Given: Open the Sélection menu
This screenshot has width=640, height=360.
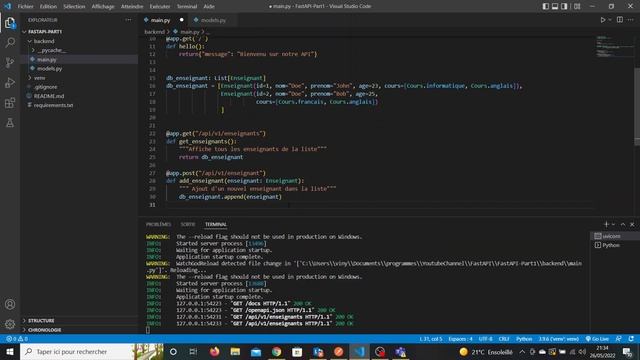Looking at the screenshot, I should [x=74, y=6].
